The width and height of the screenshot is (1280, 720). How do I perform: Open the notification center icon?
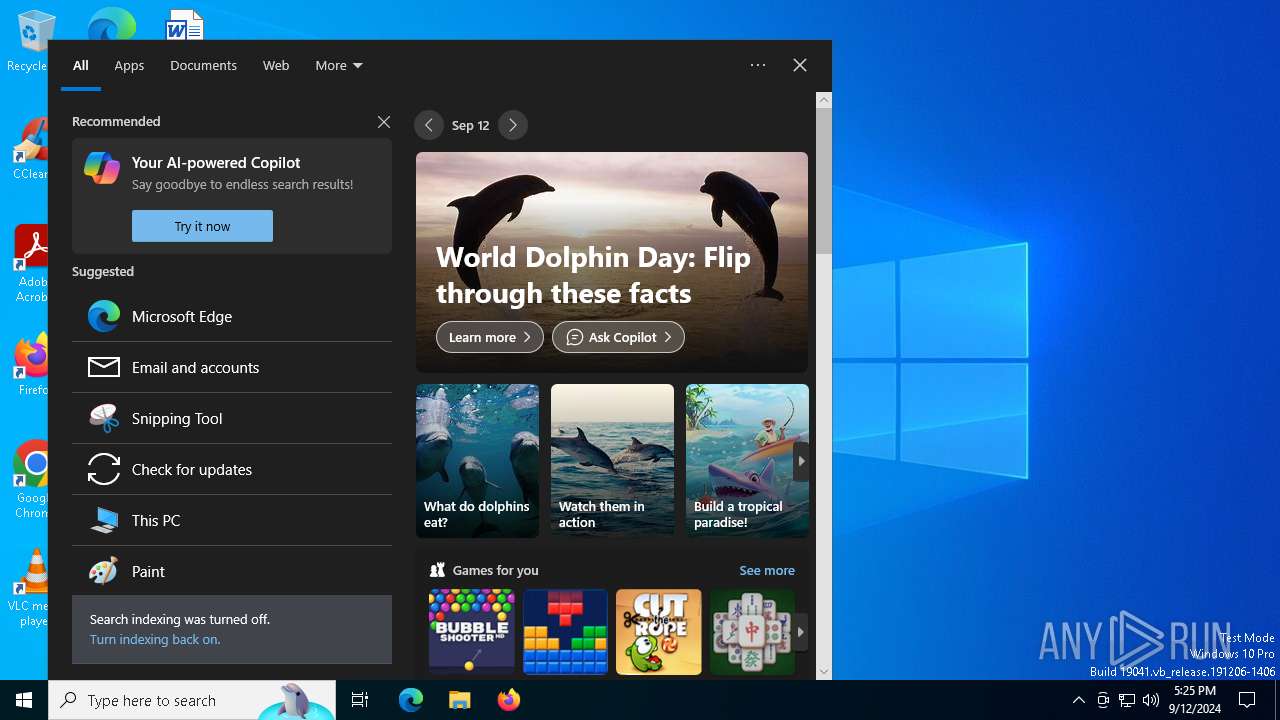[x=1247, y=700]
